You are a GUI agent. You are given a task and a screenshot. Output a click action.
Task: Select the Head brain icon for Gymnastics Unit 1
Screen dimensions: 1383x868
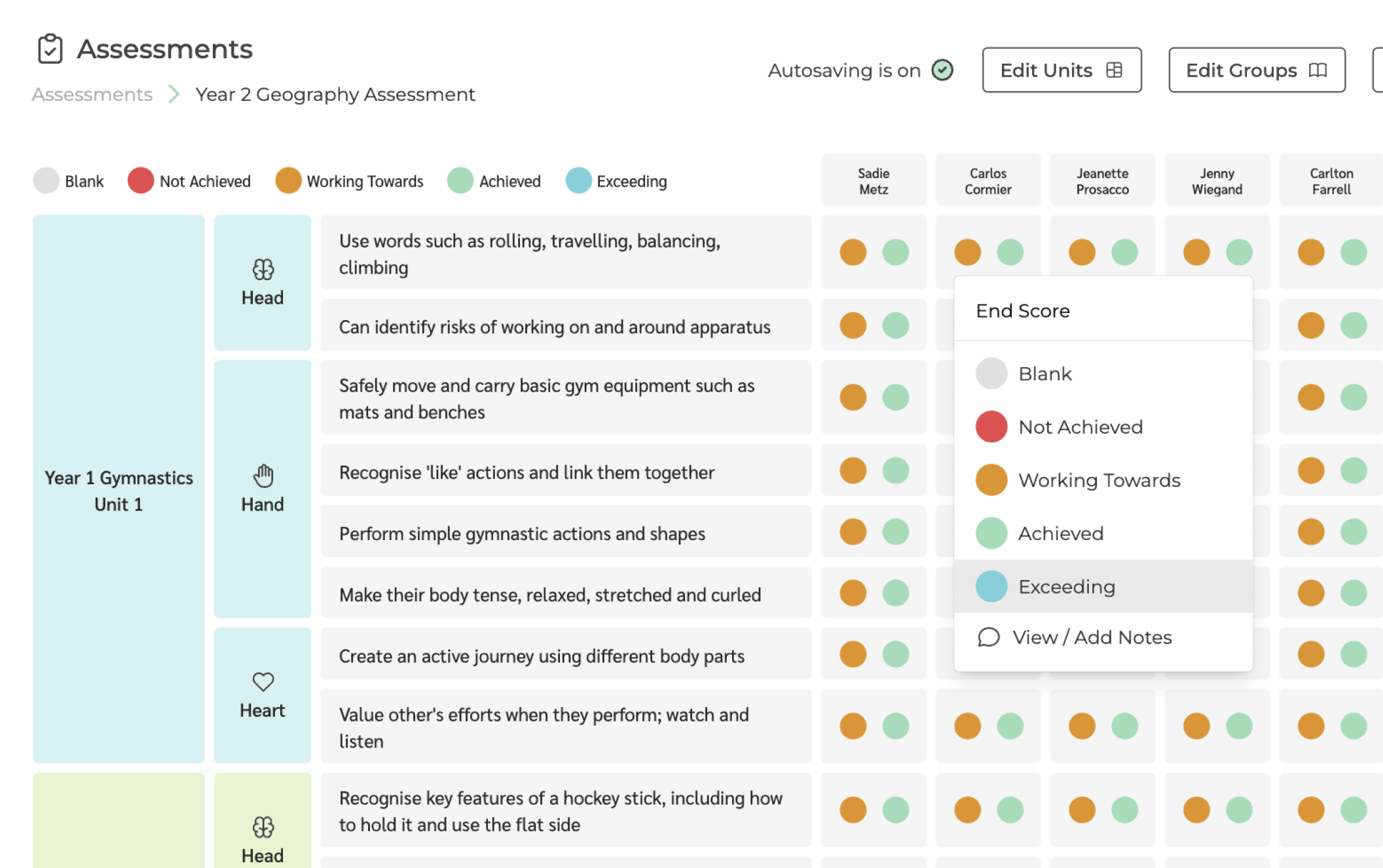tap(262, 269)
